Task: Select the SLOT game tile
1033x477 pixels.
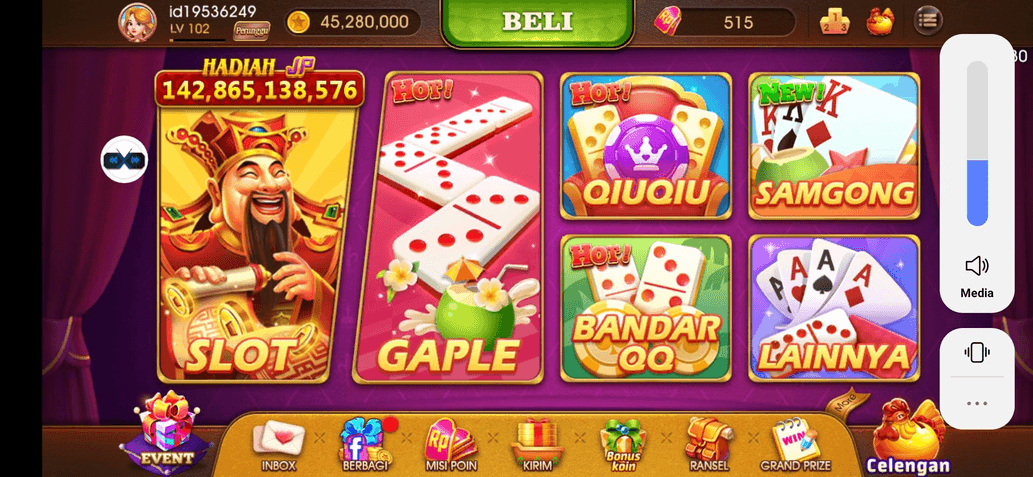Action: (259, 225)
